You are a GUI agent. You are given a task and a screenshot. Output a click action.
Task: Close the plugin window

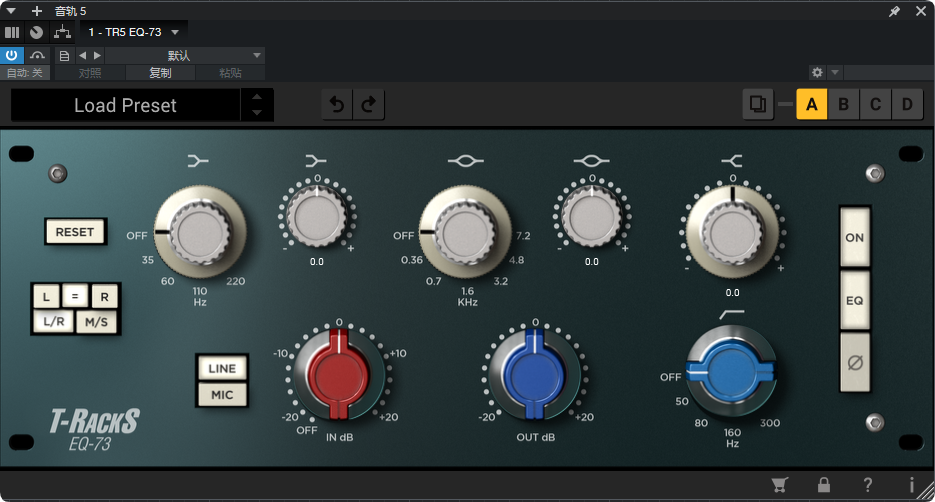[x=921, y=11]
